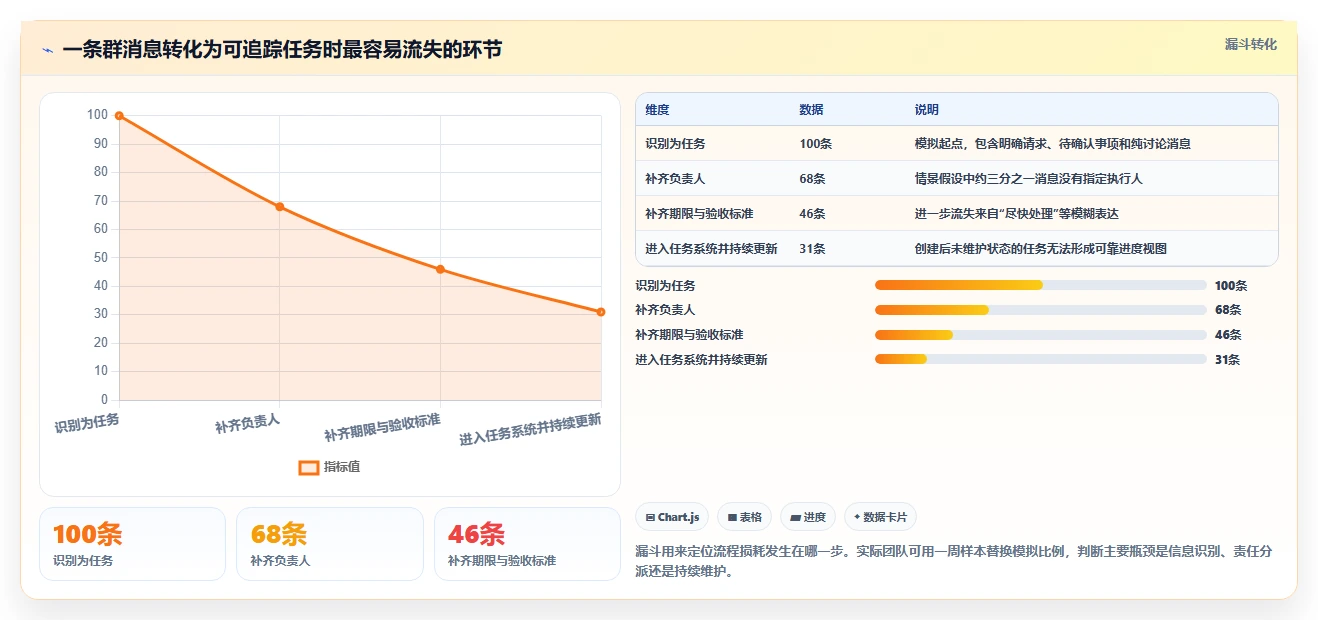Screen dimensions: 1318x620
Task: Click the 31条 label after progress bar
Action: pyautogui.click(x=1227, y=360)
